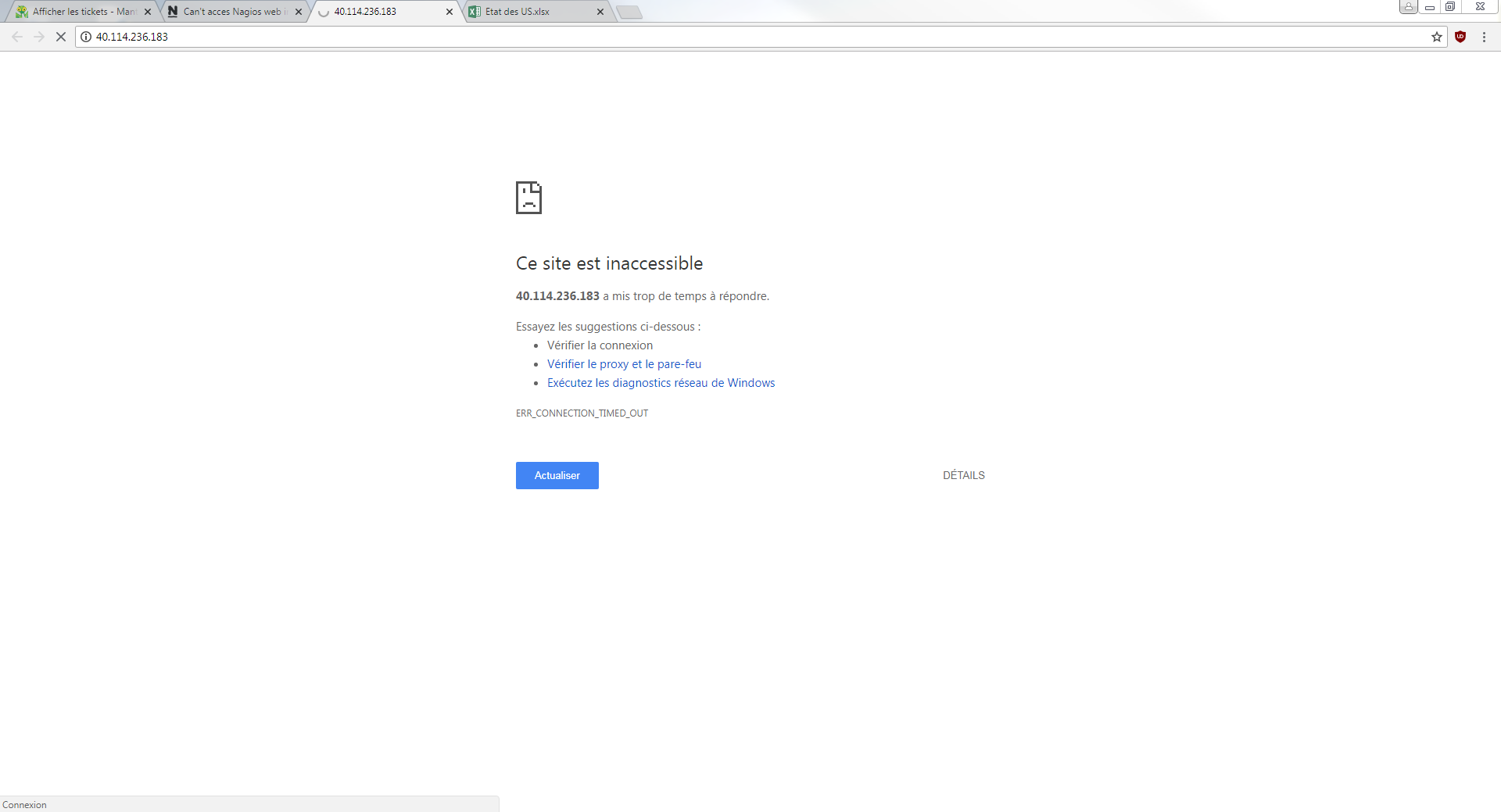Viewport: 1501px width, 812px height.
Task: Click the sad page error icon
Action: pos(528,198)
